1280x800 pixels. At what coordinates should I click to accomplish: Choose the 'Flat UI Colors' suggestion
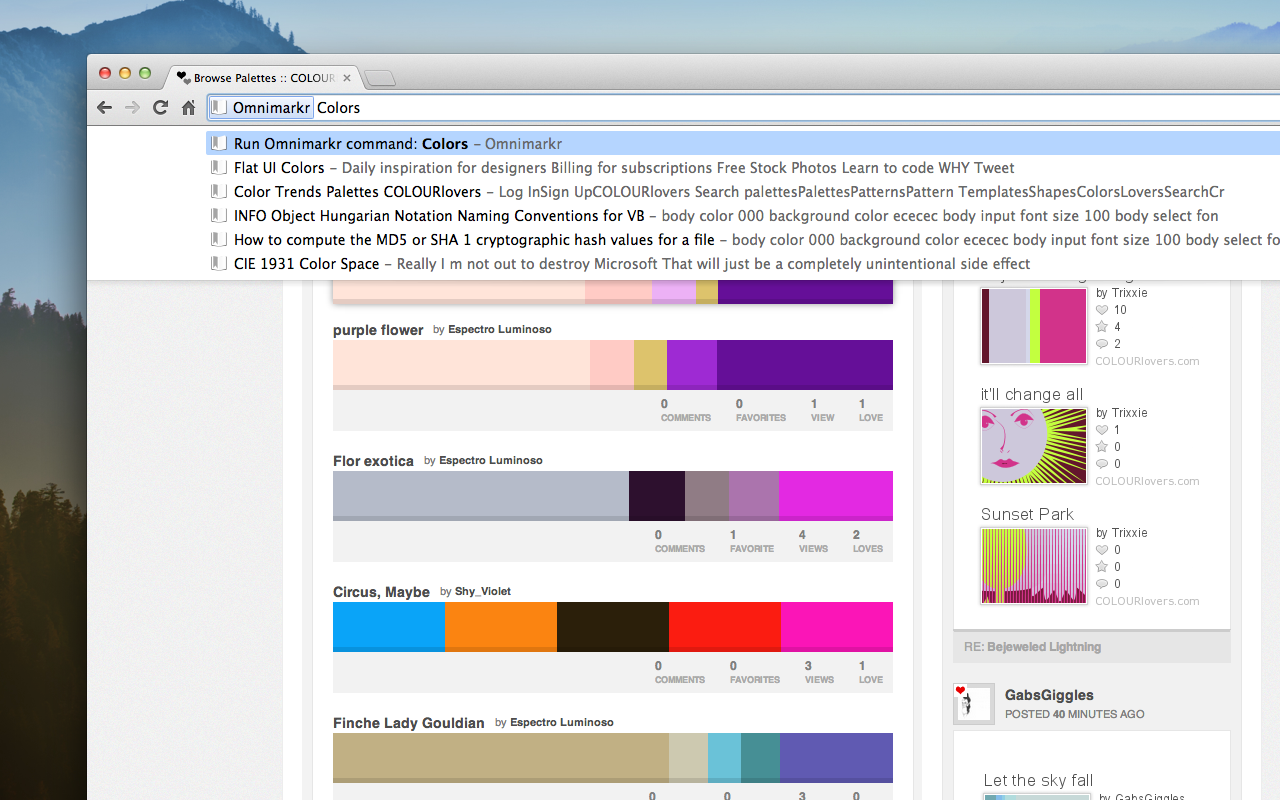click(x=743, y=168)
